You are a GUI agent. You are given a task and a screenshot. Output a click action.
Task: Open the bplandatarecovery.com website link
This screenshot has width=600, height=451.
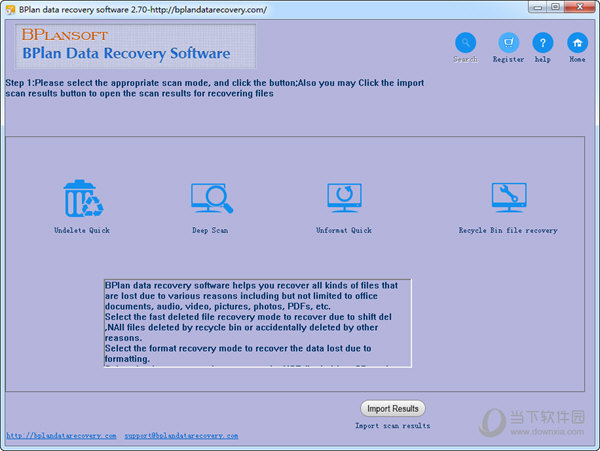[x=61, y=436]
